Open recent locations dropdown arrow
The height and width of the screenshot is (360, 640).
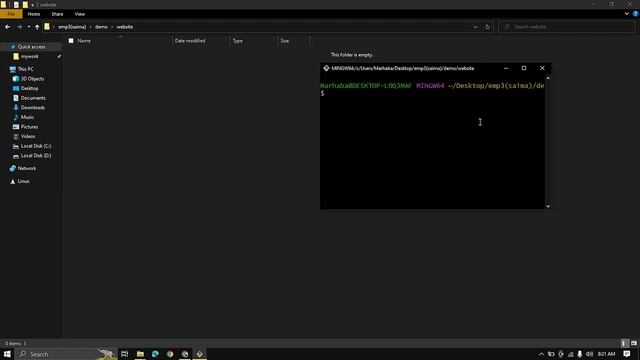(x=29, y=27)
